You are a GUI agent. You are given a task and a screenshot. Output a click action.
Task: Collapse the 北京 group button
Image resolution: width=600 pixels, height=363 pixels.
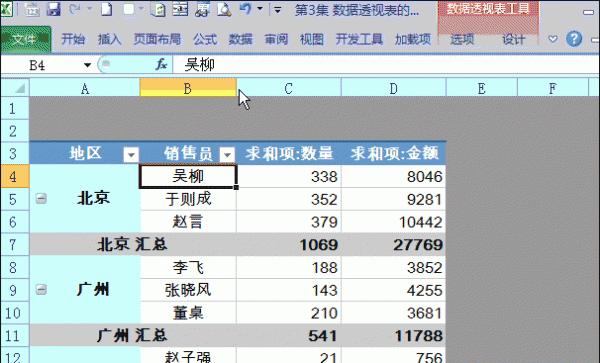41,198
